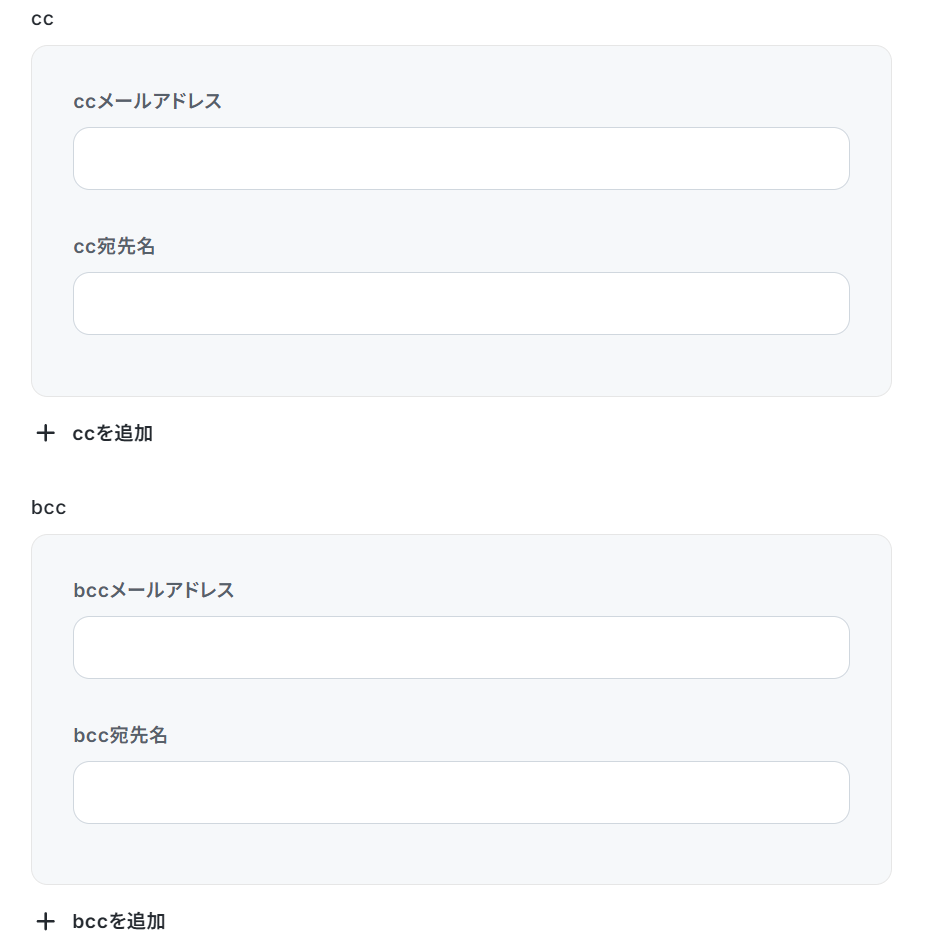The image size is (951, 944).
Task: Focus the bcc宛先名 input field
Action: click(461, 792)
